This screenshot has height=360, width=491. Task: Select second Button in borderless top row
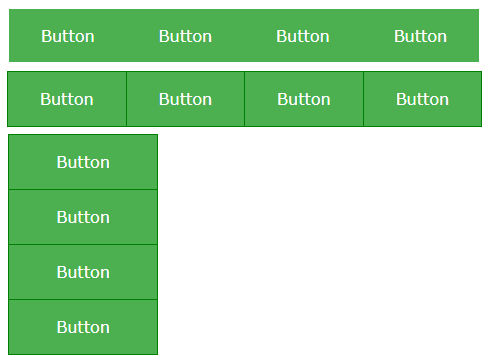pyautogui.click(x=185, y=36)
